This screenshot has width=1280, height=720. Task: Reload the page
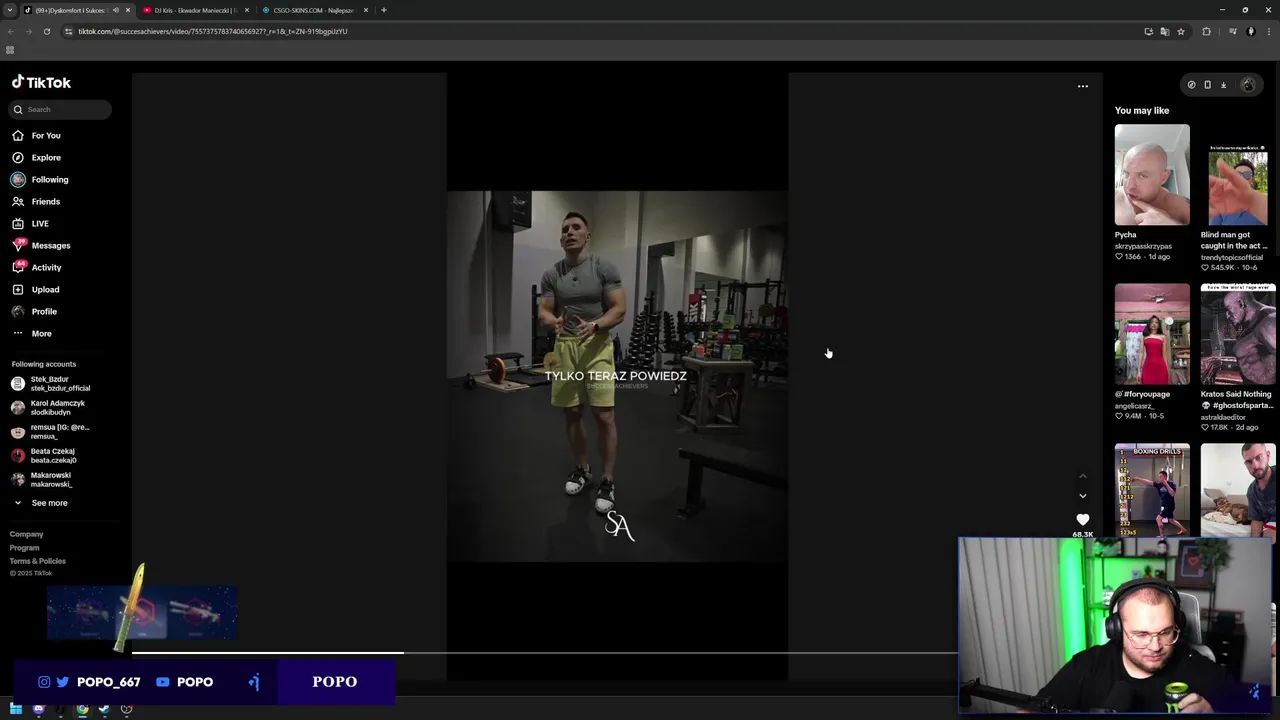(x=46, y=31)
